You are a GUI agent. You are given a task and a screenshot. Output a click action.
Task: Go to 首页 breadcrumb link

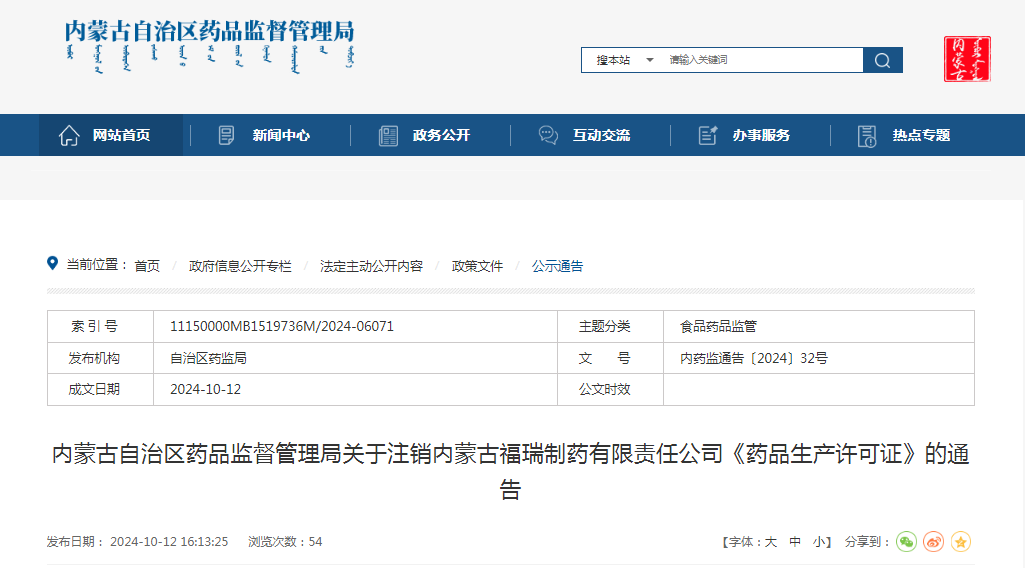[147, 266]
